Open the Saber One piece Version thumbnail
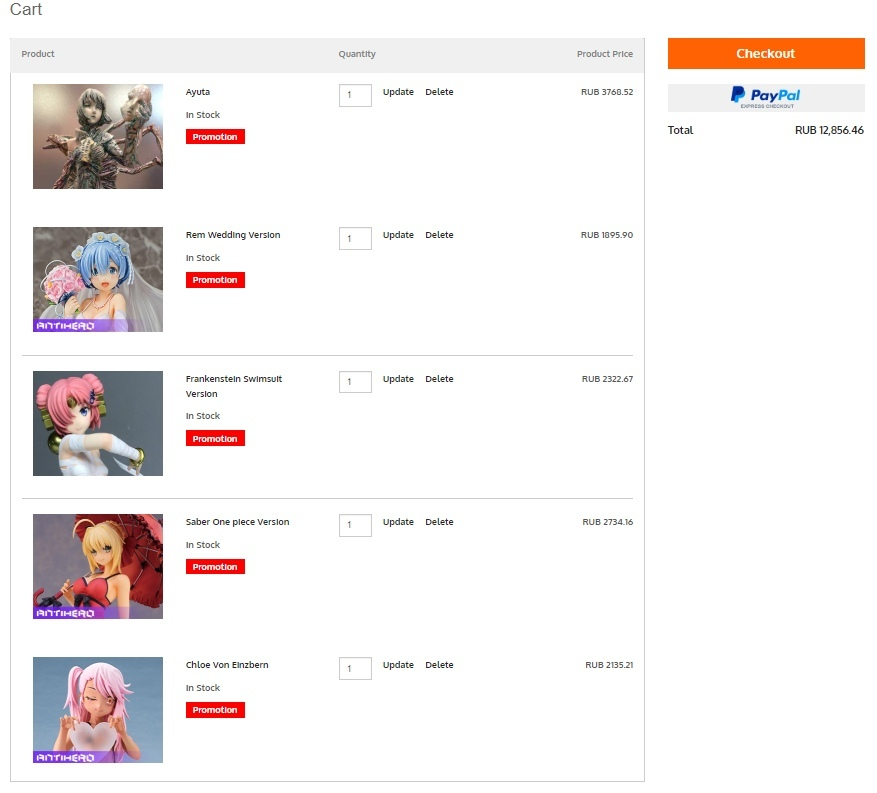This screenshot has width=877, height=793. pos(98,567)
